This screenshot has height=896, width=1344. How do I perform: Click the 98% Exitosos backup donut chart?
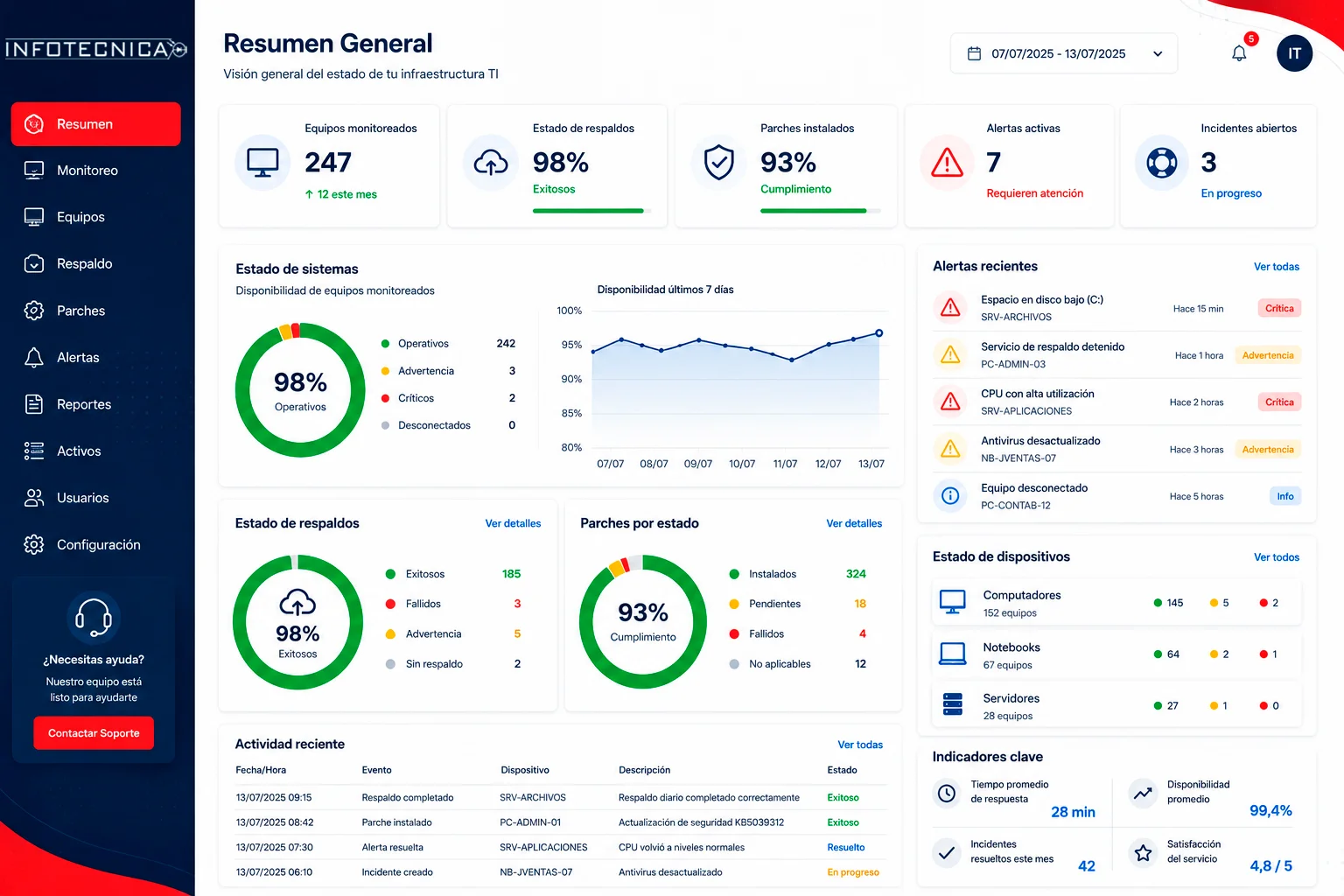point(297,622)
